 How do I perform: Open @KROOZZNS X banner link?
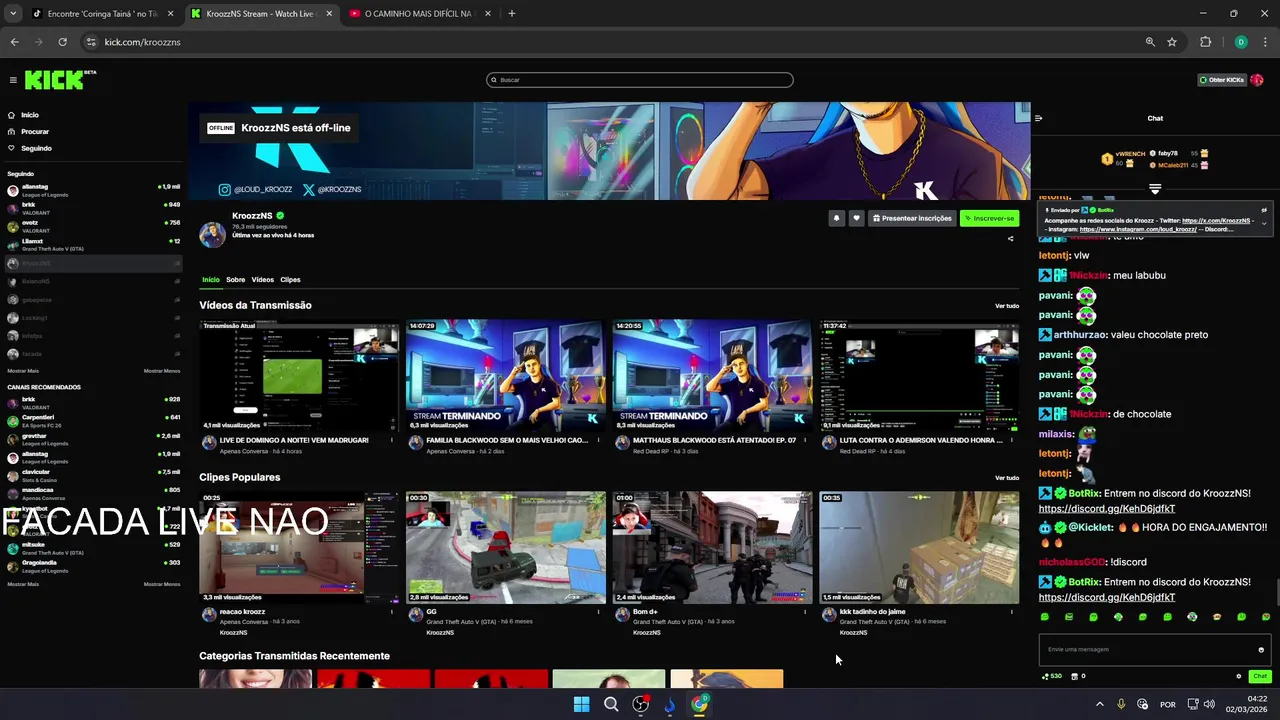[x=332, y=189]
